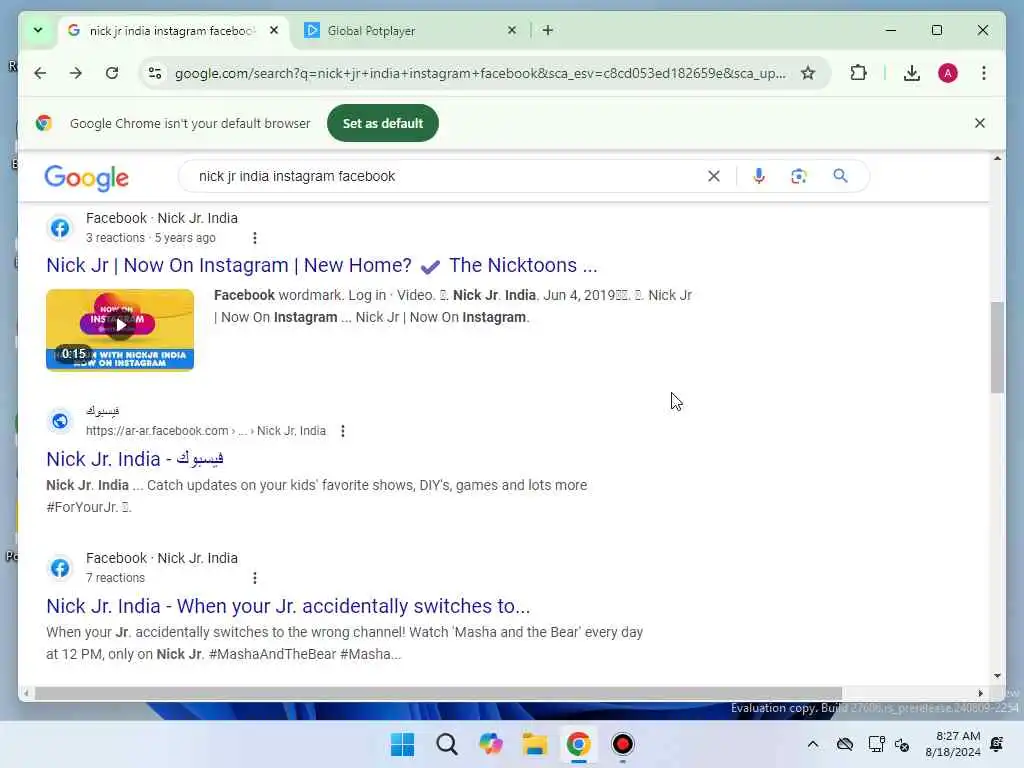The image size is (1024, 768).
Task: Open the clock and date panel
Action: (953, 744)
